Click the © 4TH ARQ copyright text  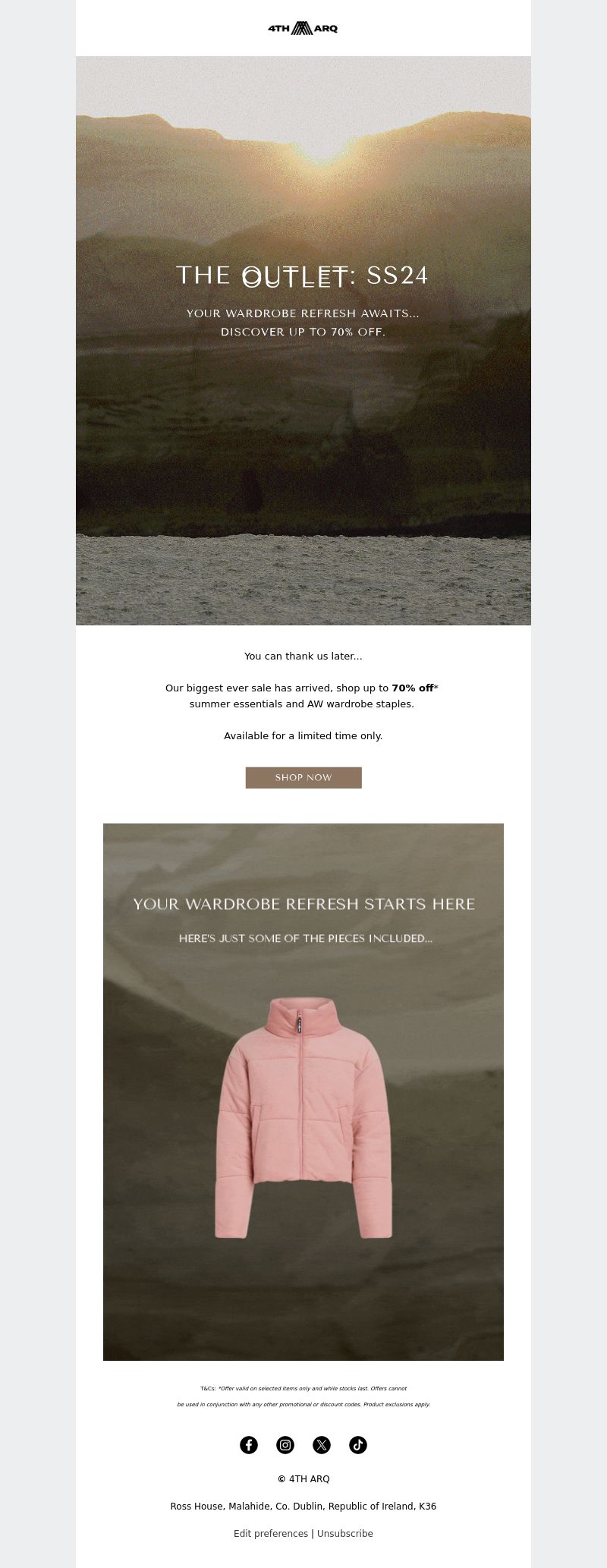click(303, 1478)
